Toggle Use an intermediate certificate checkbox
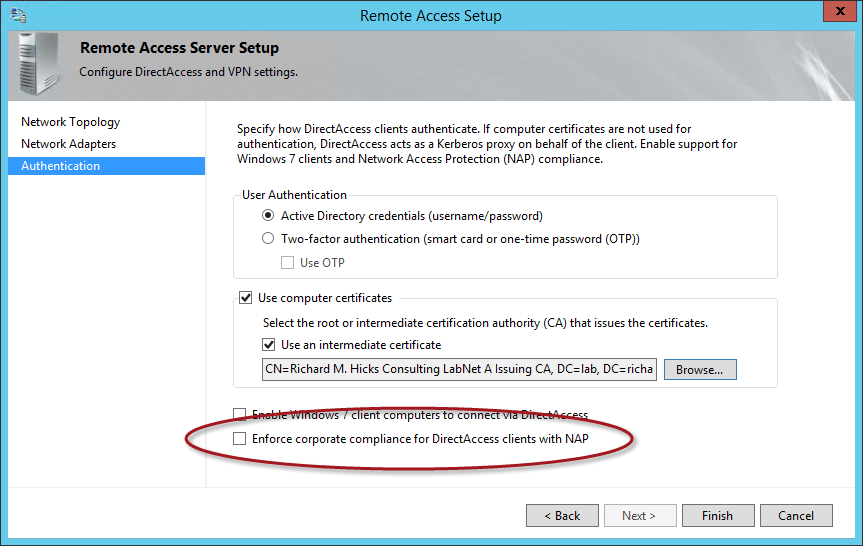The width and height of the screenshot is (863, 546). 268,345
